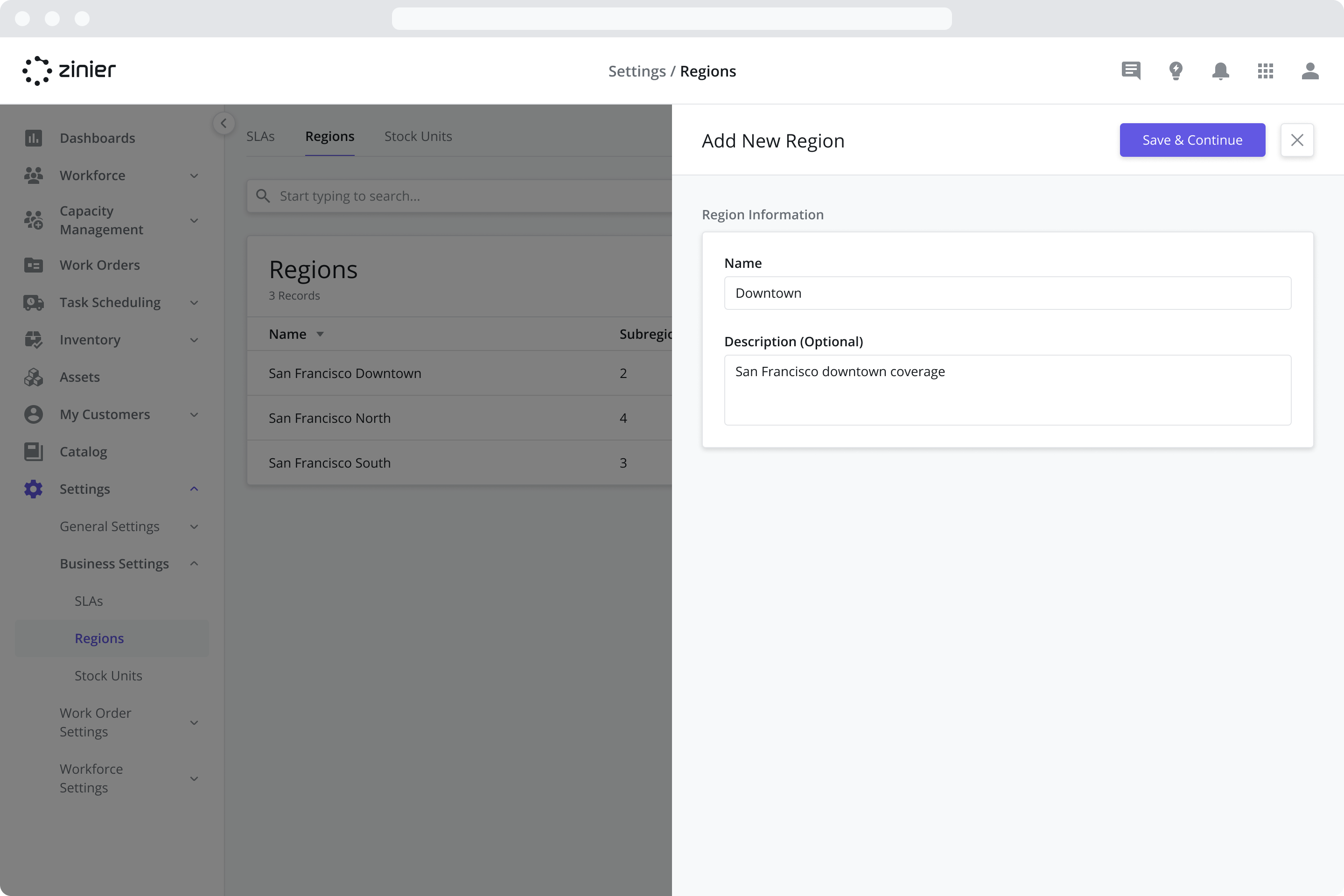Image resolution: width=1344 pixels, height=896 pixels.
Task: Open the user profile icon
Action: tap(1310, 71)
